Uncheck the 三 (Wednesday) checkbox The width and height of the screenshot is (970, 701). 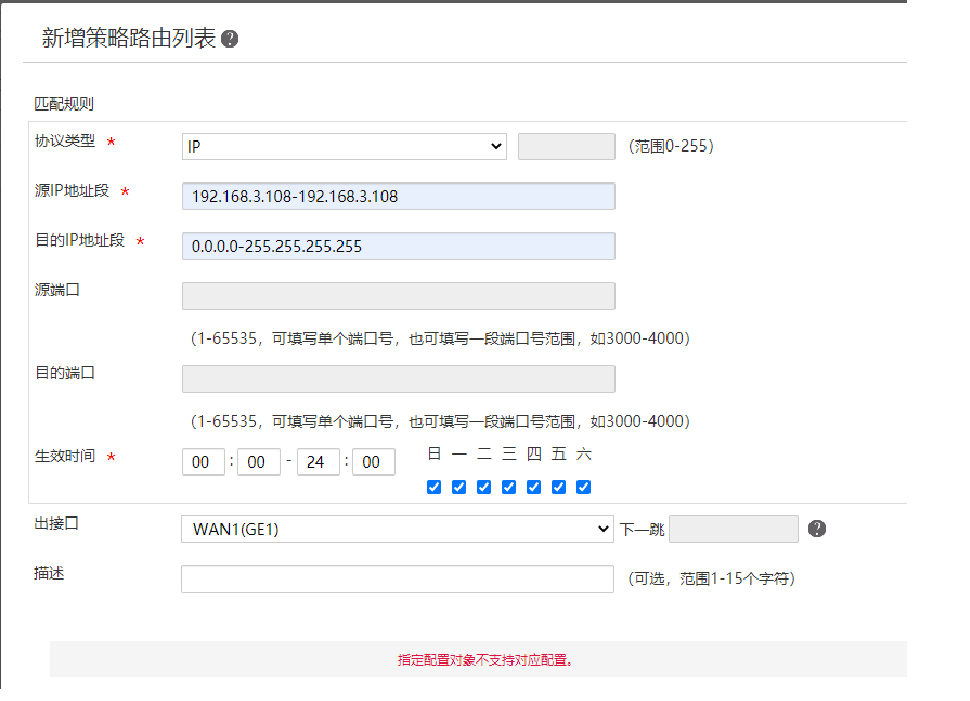point(509,487)
